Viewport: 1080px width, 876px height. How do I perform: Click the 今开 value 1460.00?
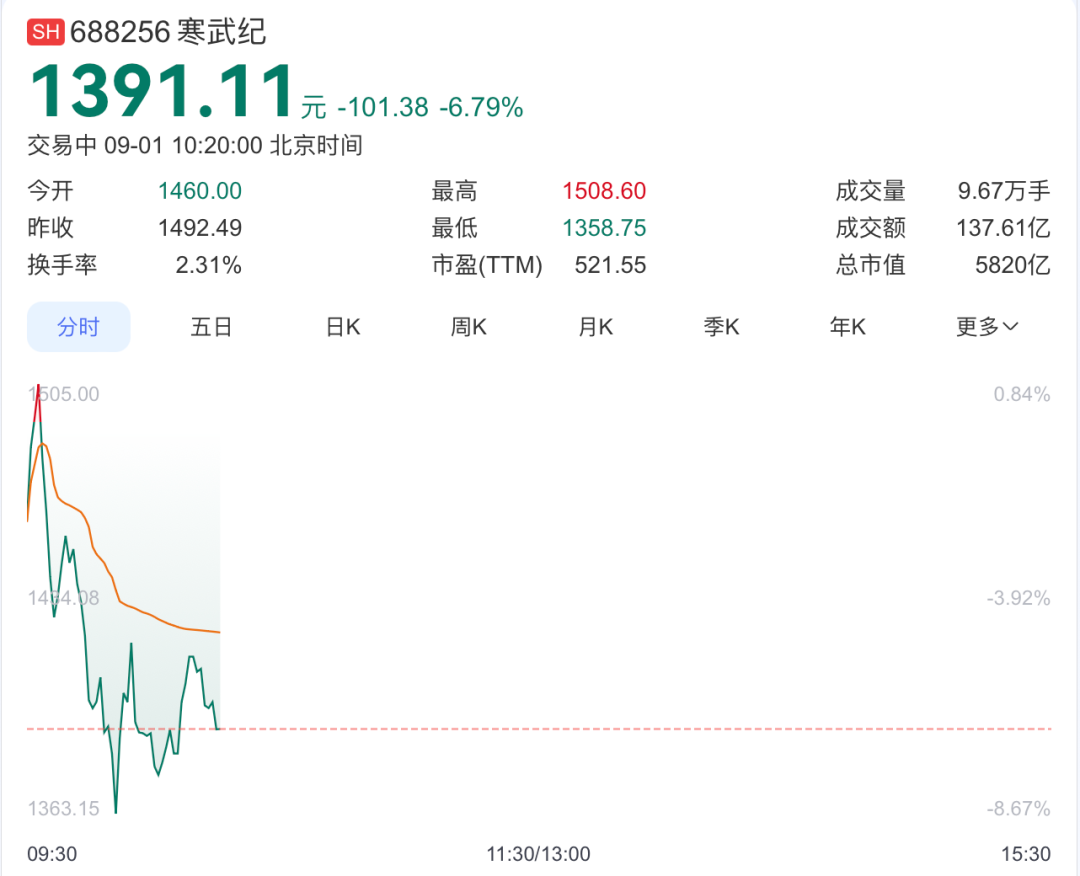pos(200,191)
